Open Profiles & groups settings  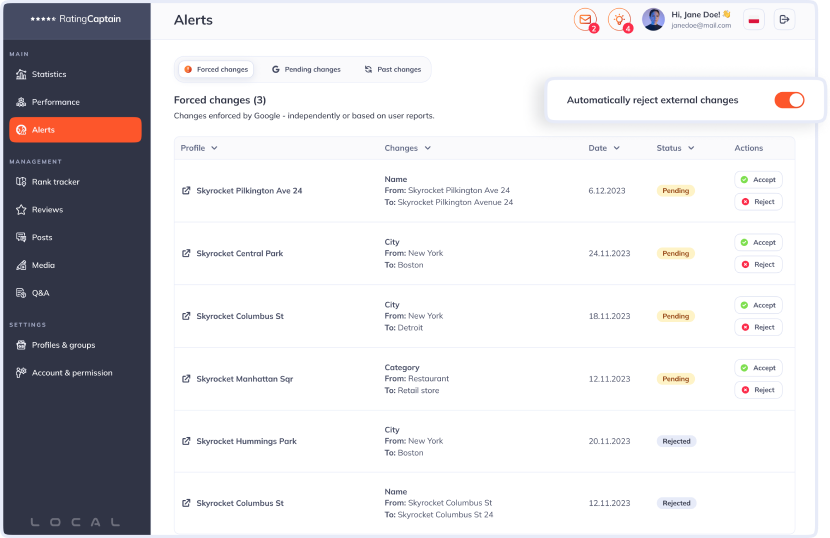click(63, 345)
